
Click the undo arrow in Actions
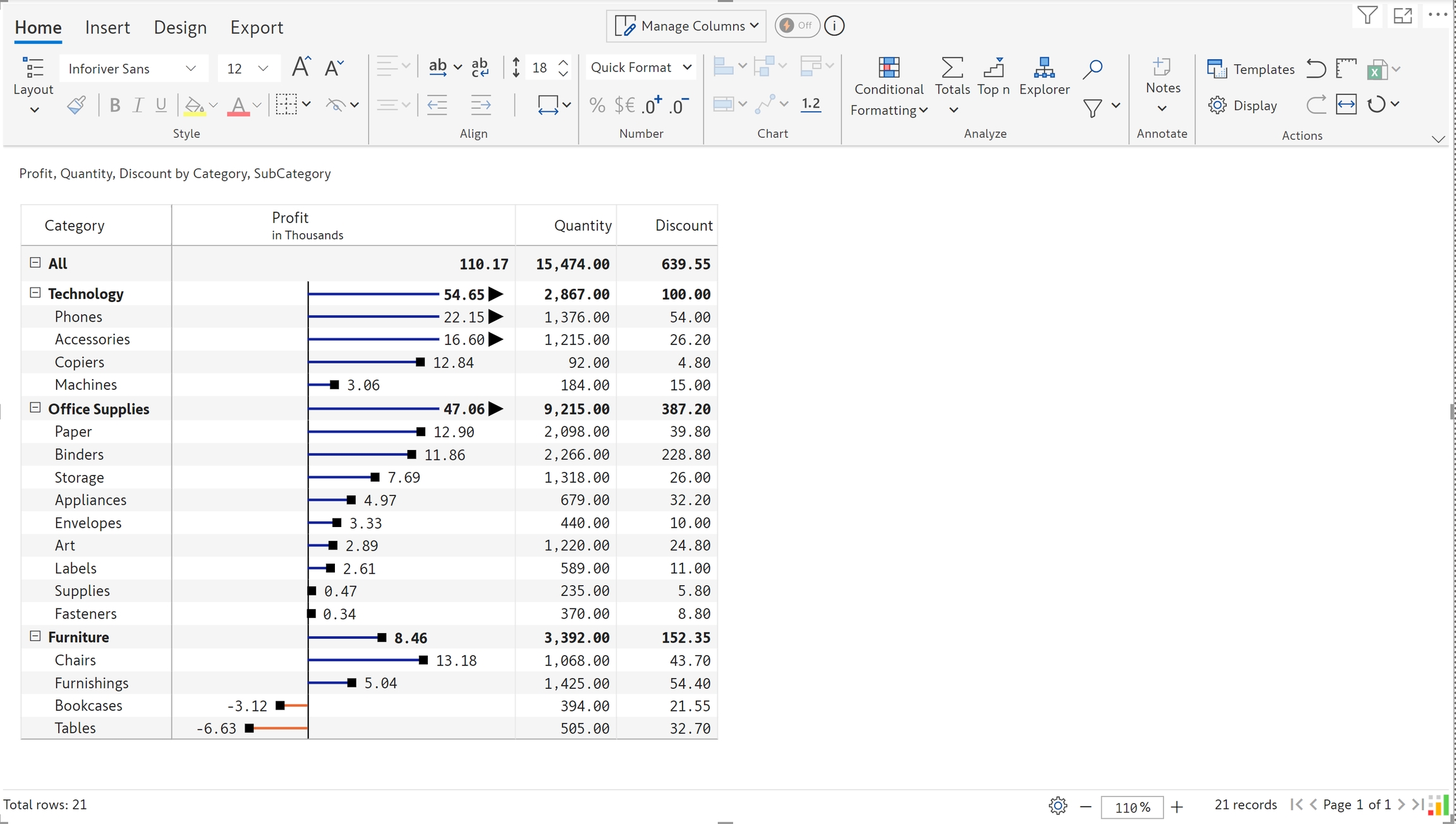[x=1316, y=68]
